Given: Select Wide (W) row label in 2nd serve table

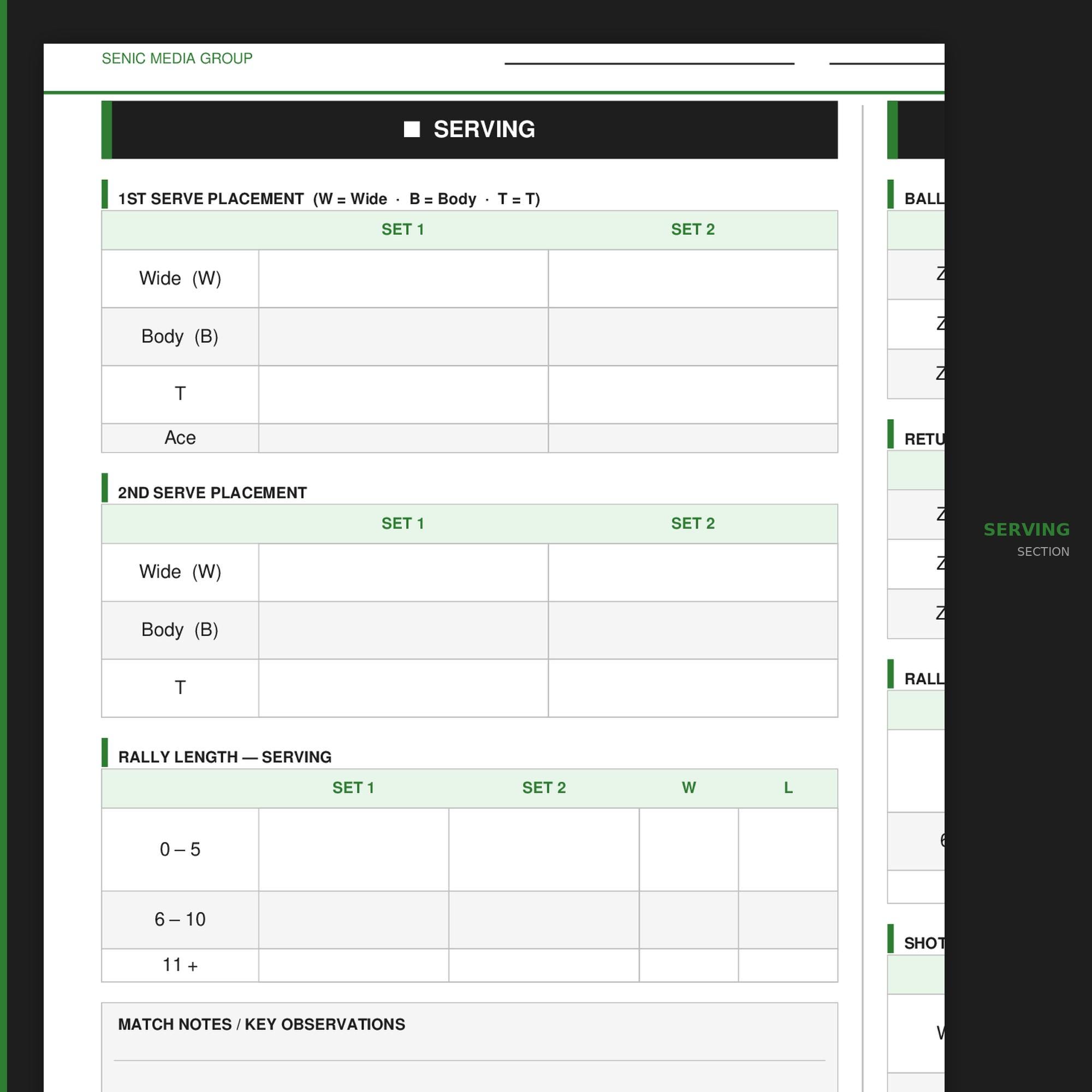Looking at the screenshot, I should click(x=180, y=572).
